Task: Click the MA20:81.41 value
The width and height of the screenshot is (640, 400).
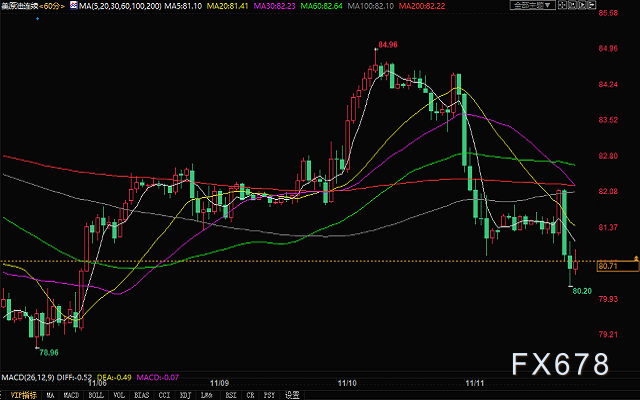Action: (227, 6)
